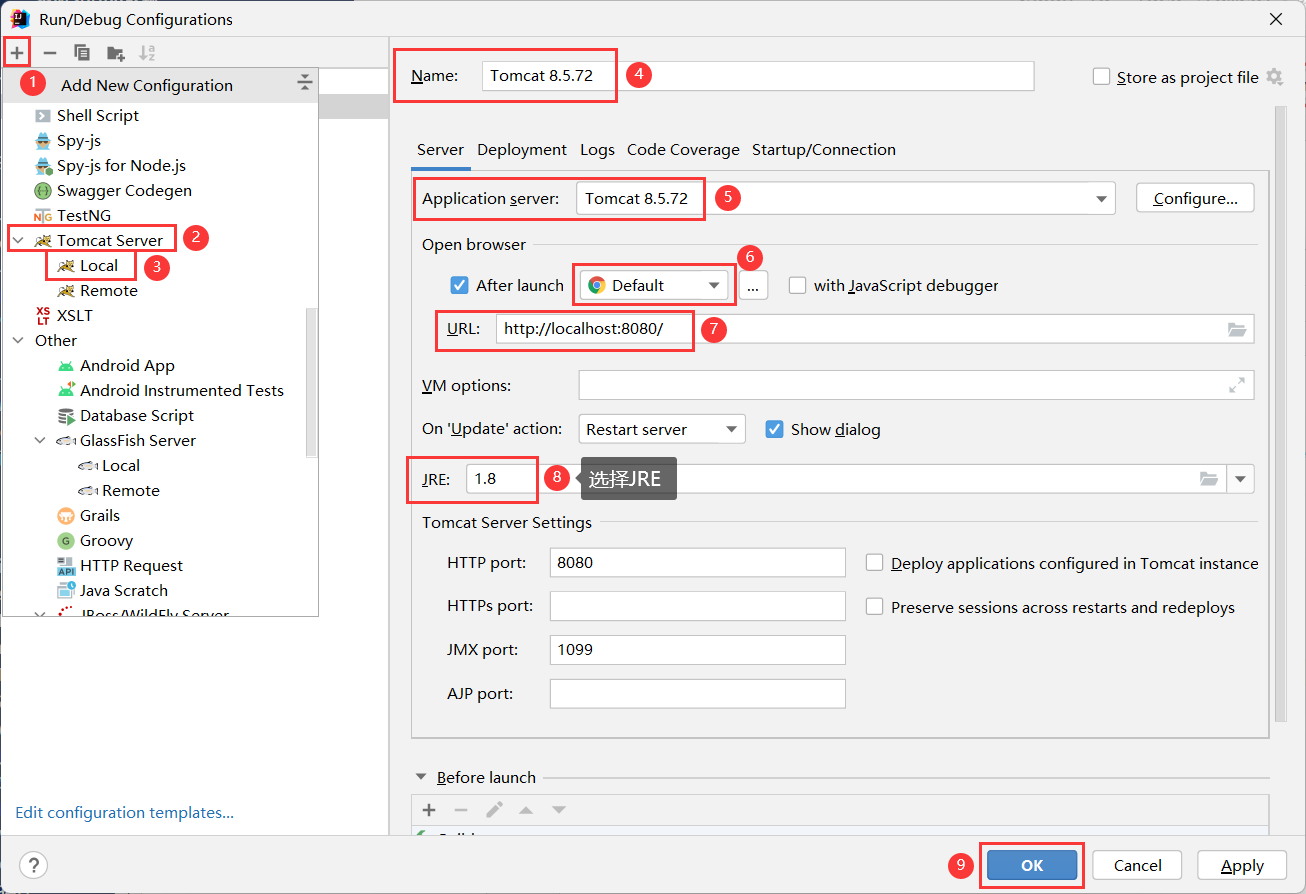Click the plus icon under Before launch

(429, 810)
